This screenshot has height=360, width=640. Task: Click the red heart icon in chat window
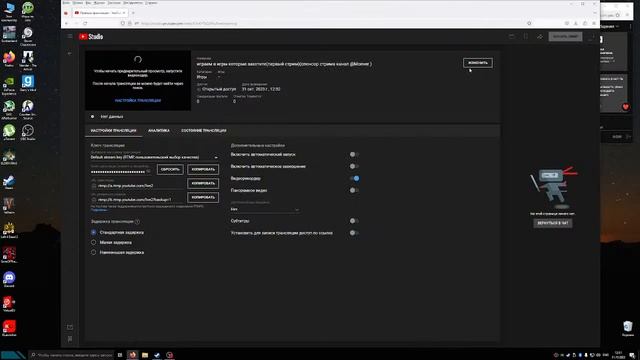click(626, 107)
